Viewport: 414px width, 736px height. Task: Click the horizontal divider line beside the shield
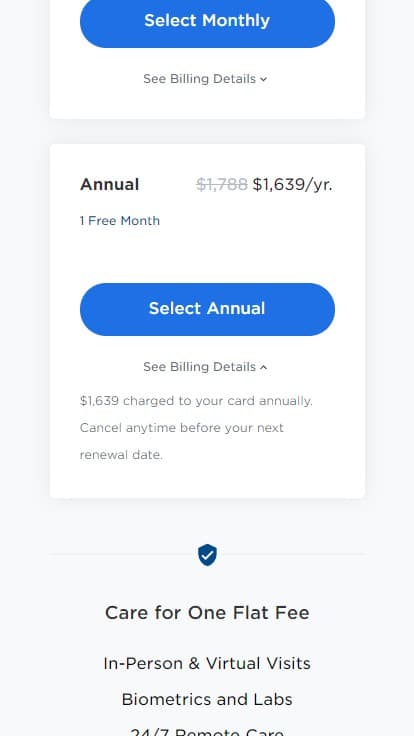(x=122, y=554)
